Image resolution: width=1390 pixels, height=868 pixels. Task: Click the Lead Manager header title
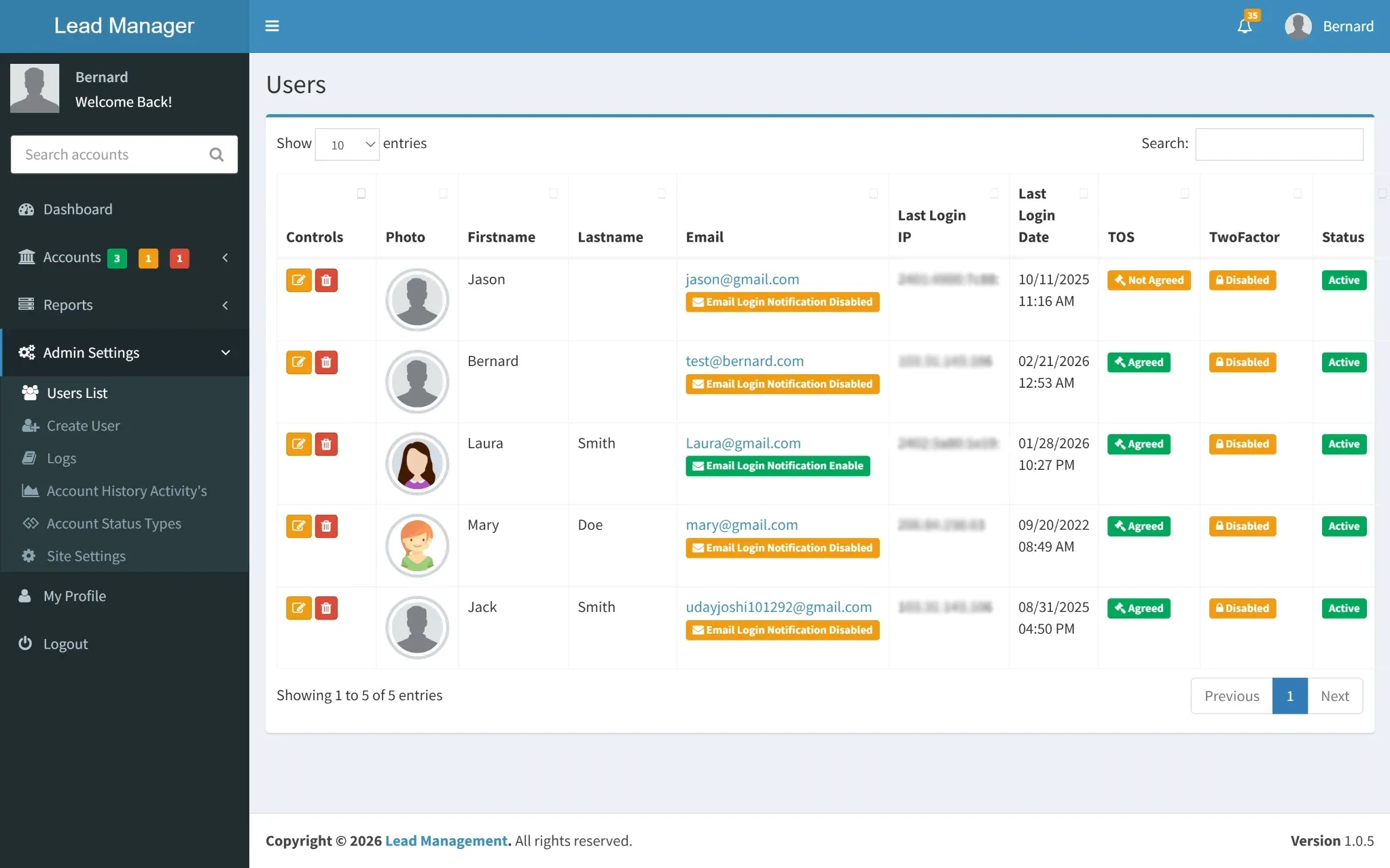click(124, 26)
